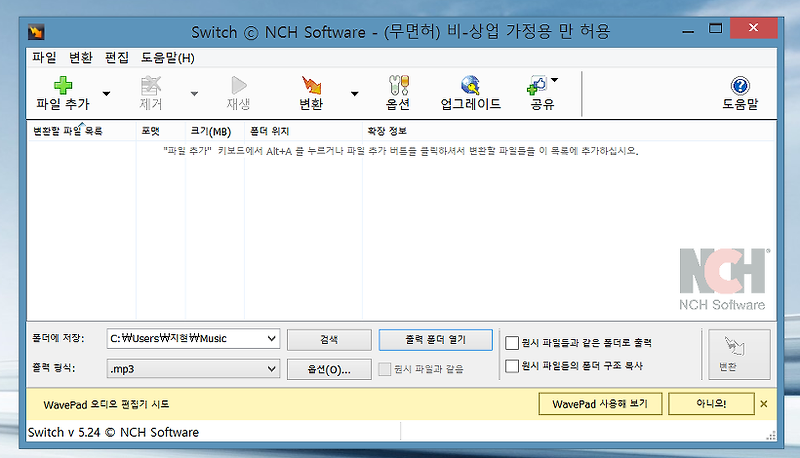Close the Switch window
The image size is (800, 458).
754,28
